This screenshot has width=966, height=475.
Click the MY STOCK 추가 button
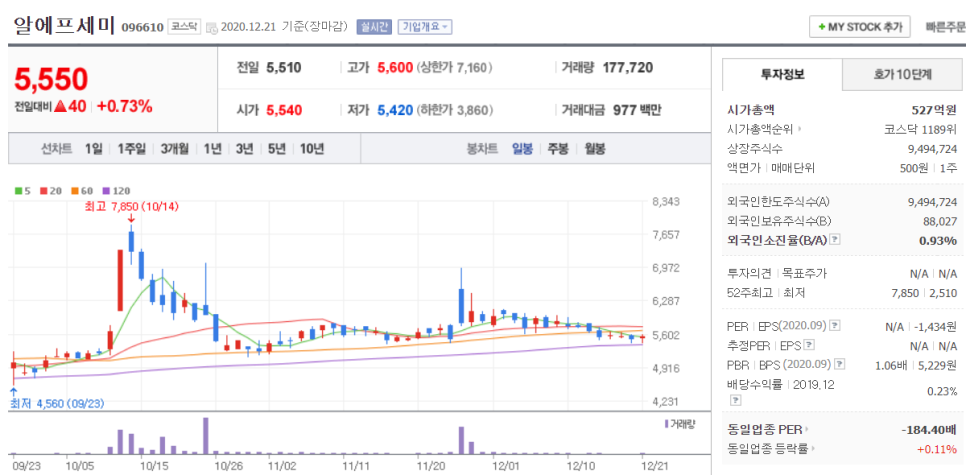coord(860,27)
